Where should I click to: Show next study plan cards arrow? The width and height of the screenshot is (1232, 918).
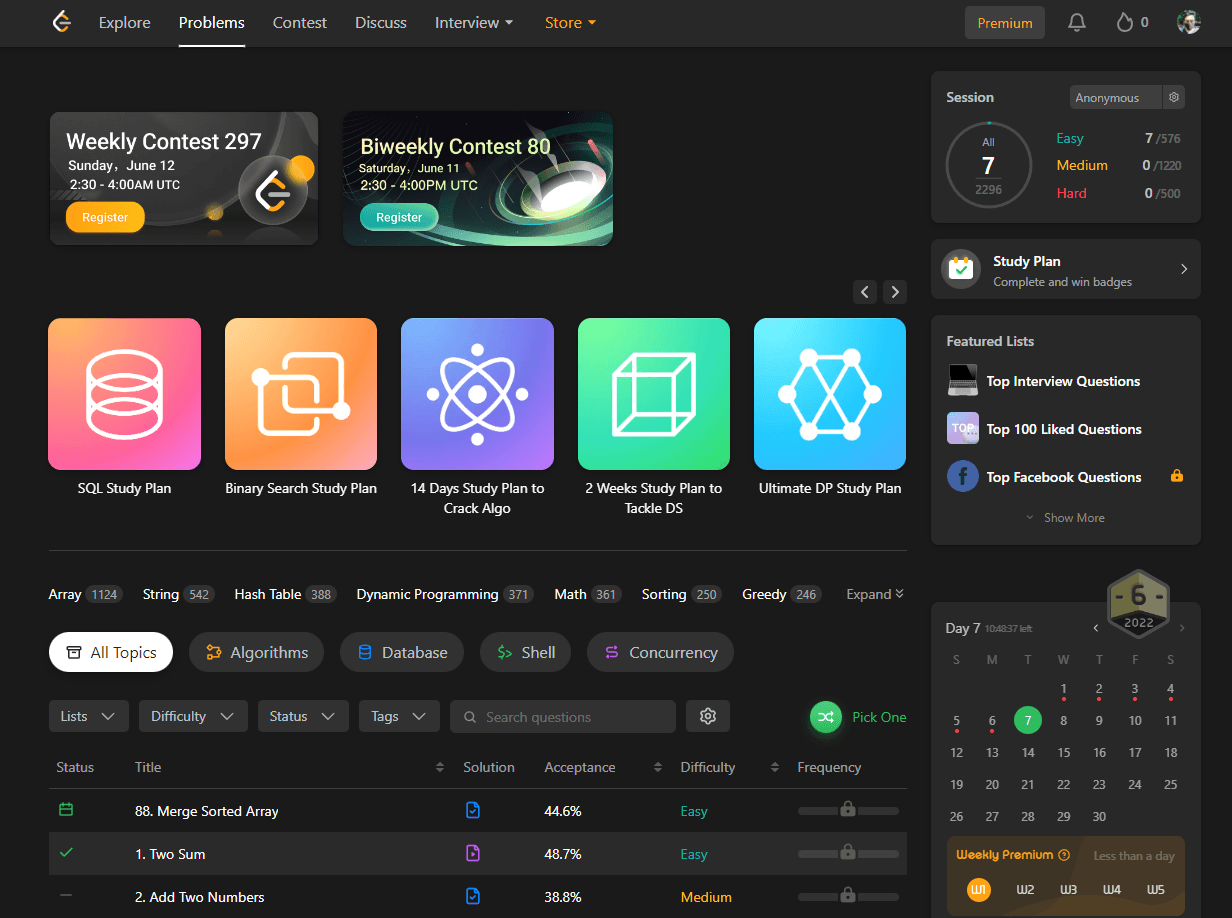[x=896, y=292]
